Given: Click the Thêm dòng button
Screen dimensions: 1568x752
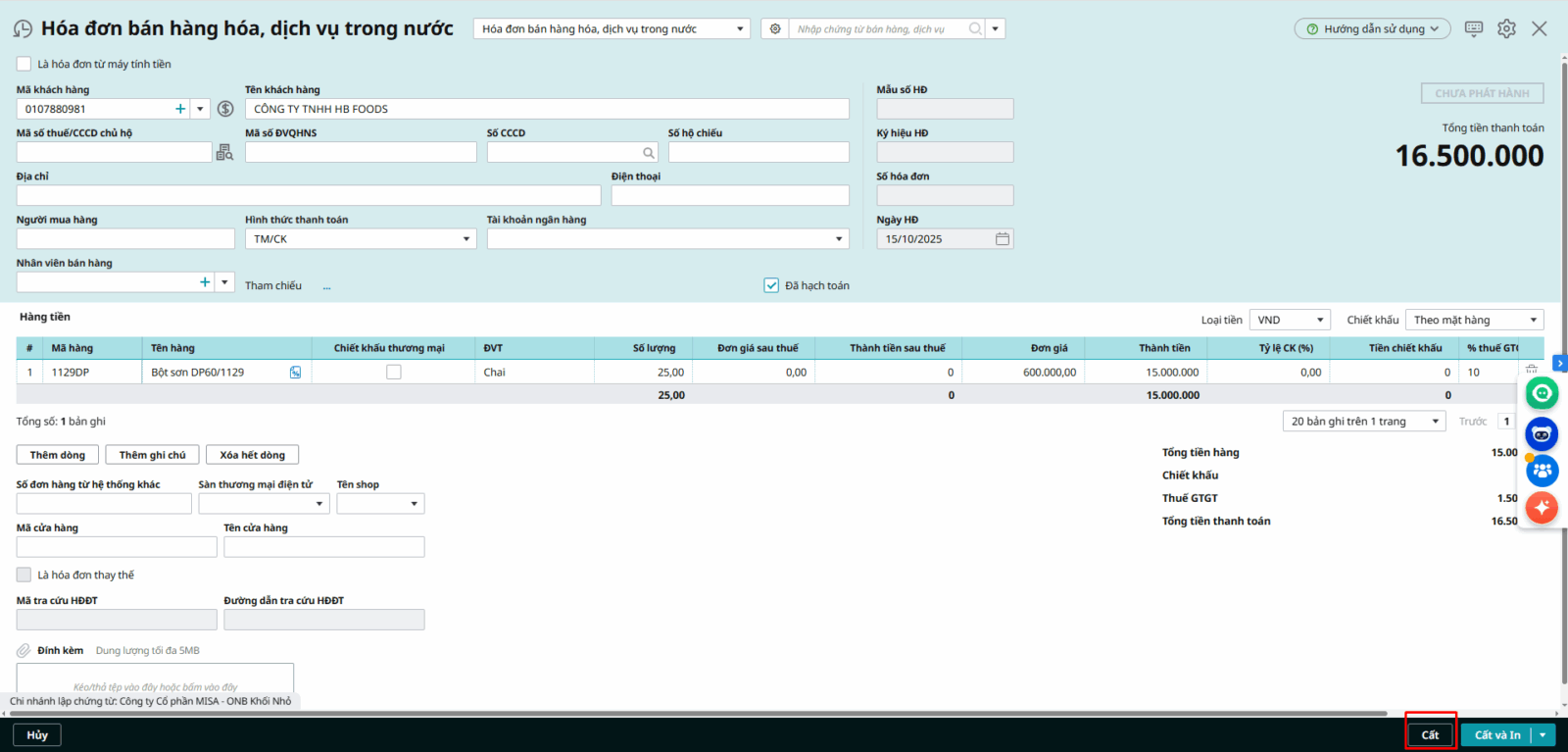Looking at the screenshot, I should (57, 455).
